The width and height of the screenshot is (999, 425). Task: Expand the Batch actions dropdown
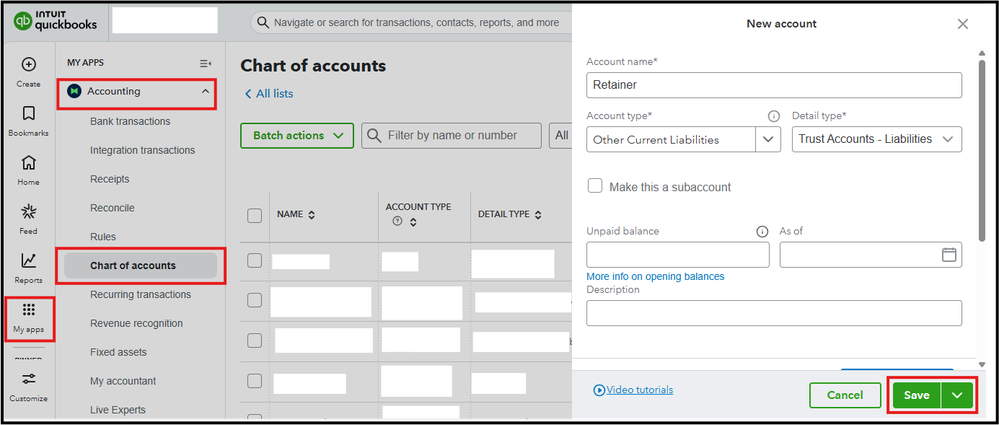tap(298, 136)
